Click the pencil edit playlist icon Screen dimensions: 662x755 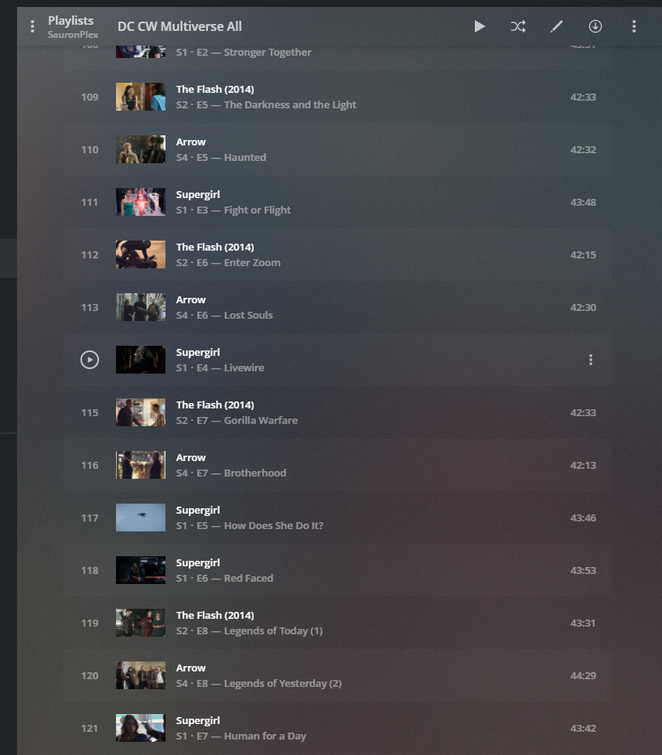click(557, 26)
